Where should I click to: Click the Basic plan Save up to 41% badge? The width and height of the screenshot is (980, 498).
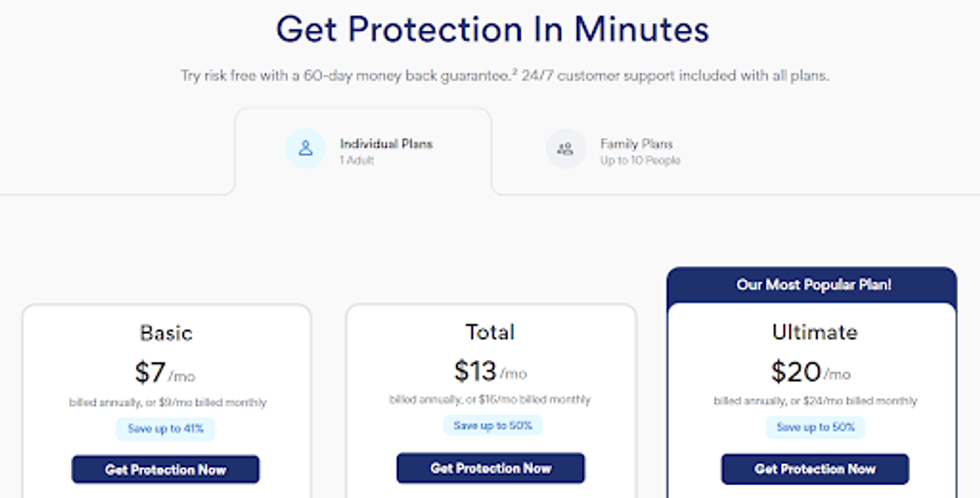[x=165, y=429]
